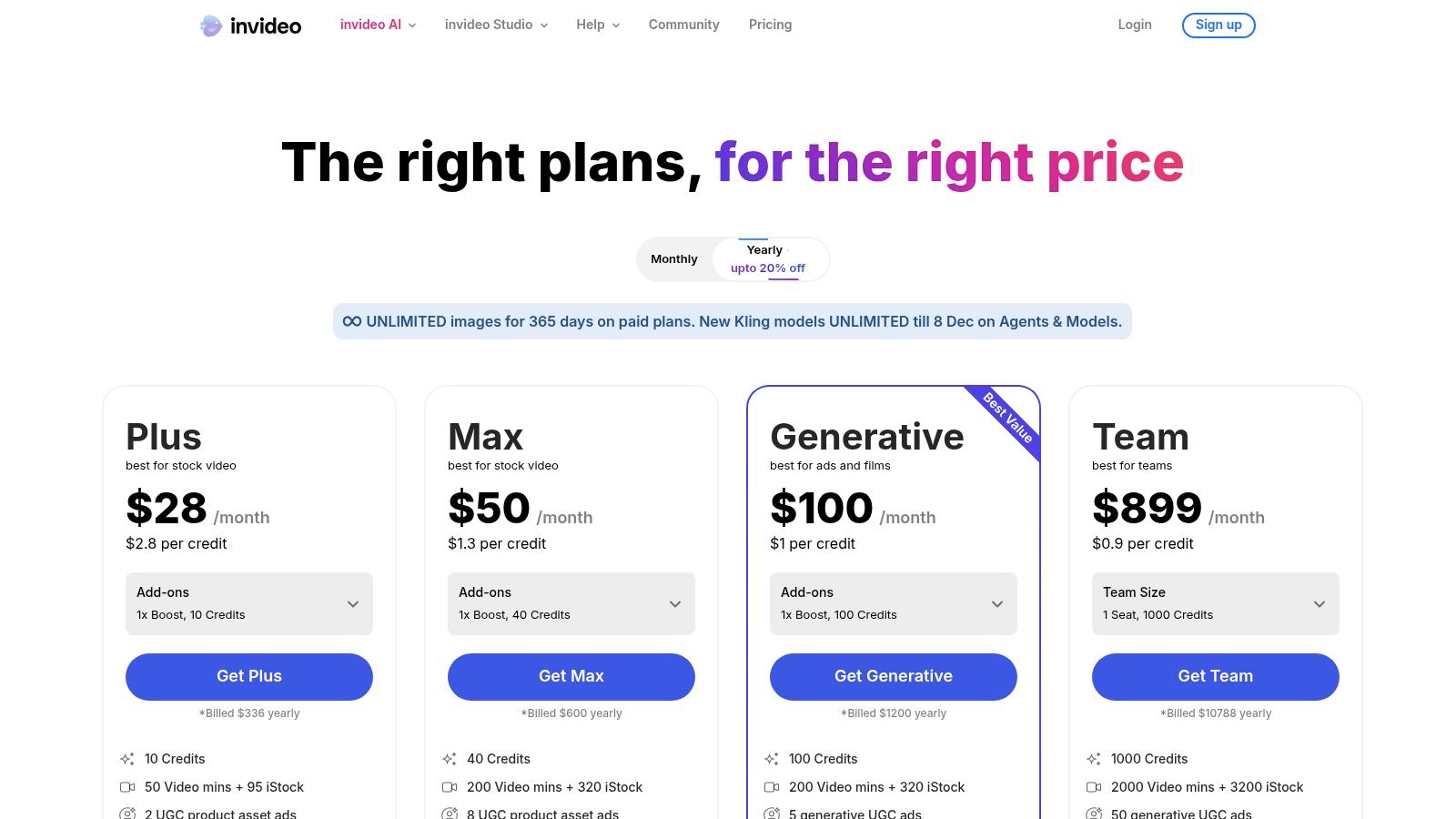Click the sparkle icon beside 40 Credits

[450, 759]
